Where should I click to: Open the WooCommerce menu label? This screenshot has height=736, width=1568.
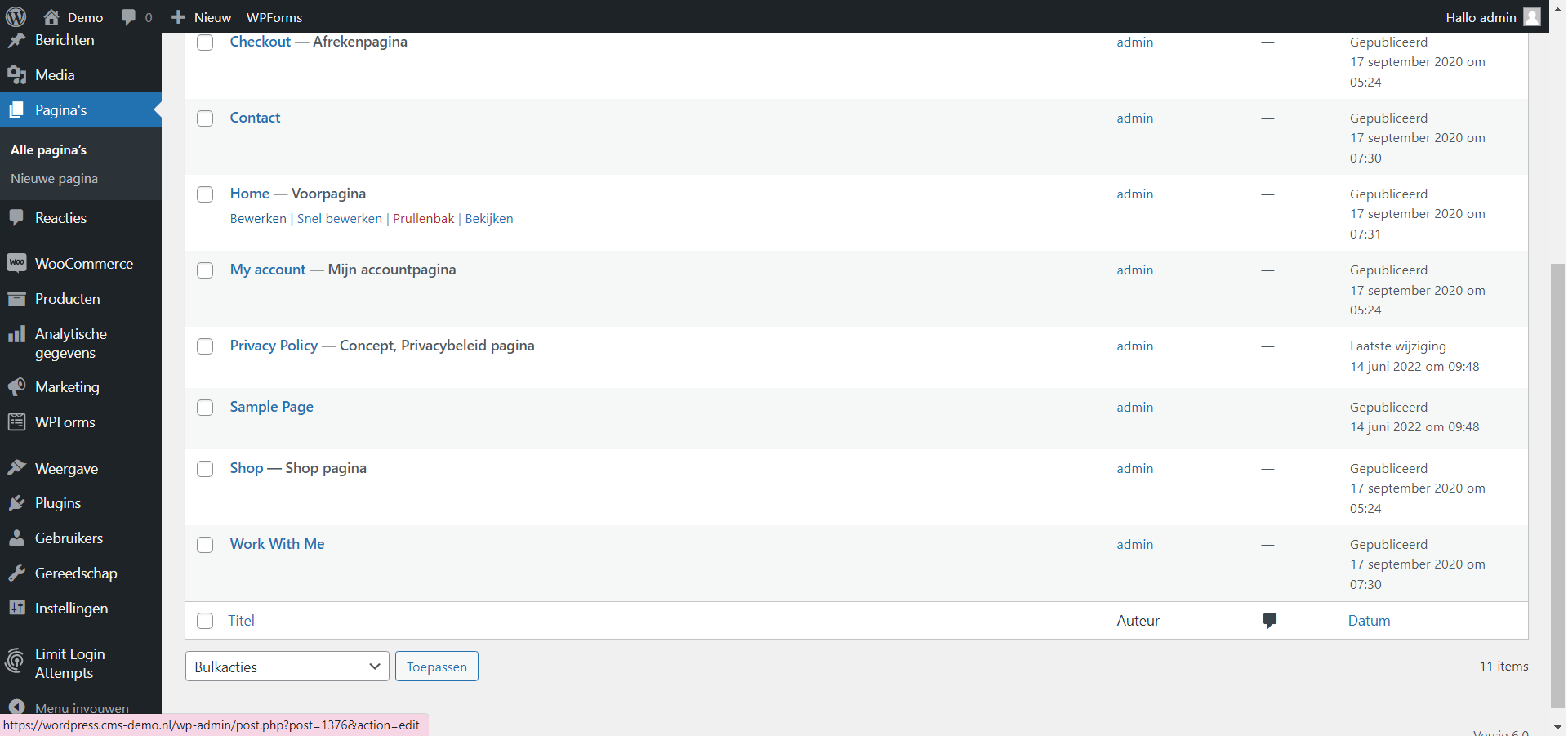tap(84, 264)
